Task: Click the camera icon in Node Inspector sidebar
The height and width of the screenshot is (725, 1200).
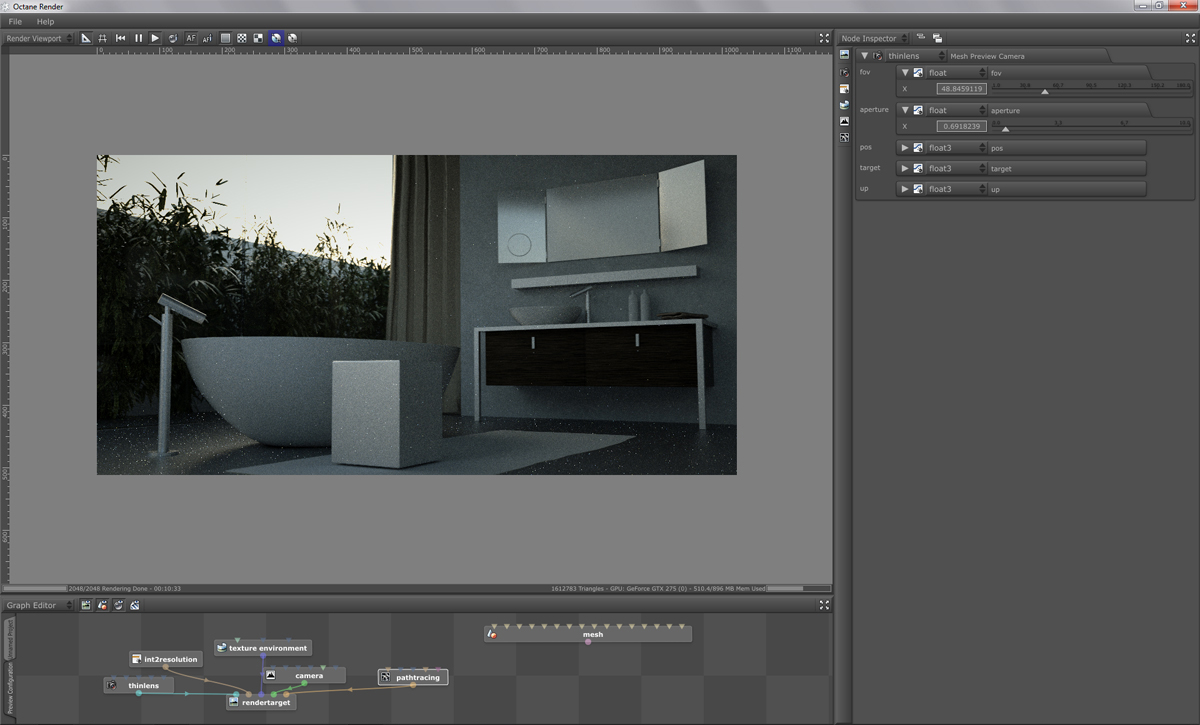Action: [845, 72]
